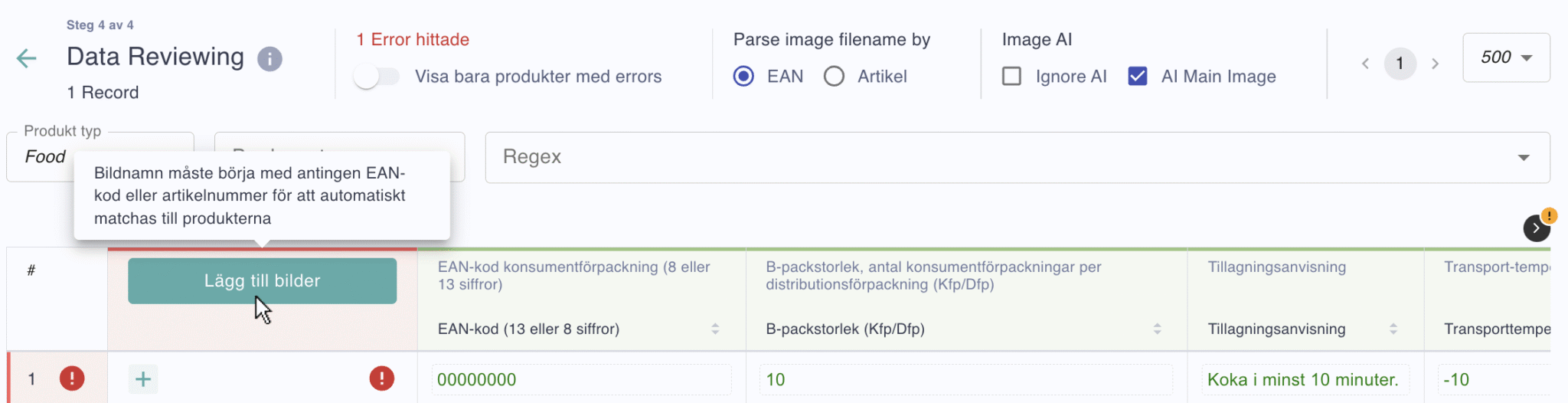Expand the Regex dropdown
Screen dimensions: 1568x403
click(x=1018, y=157)
